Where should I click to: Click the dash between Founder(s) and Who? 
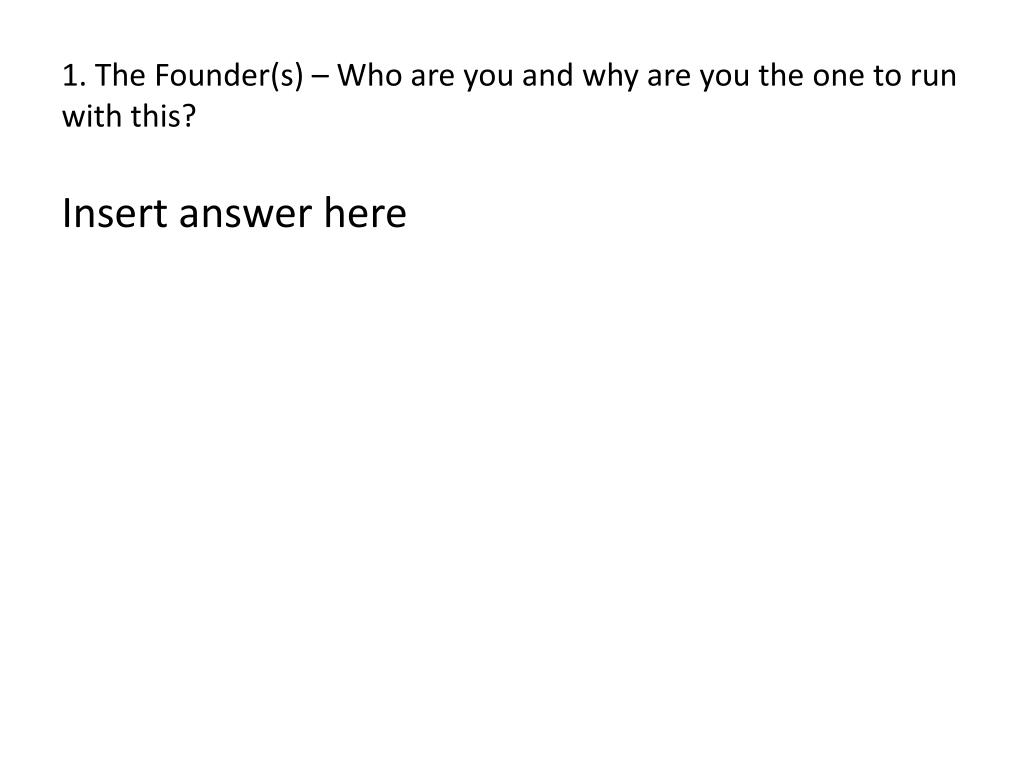(x=321, y=78)
